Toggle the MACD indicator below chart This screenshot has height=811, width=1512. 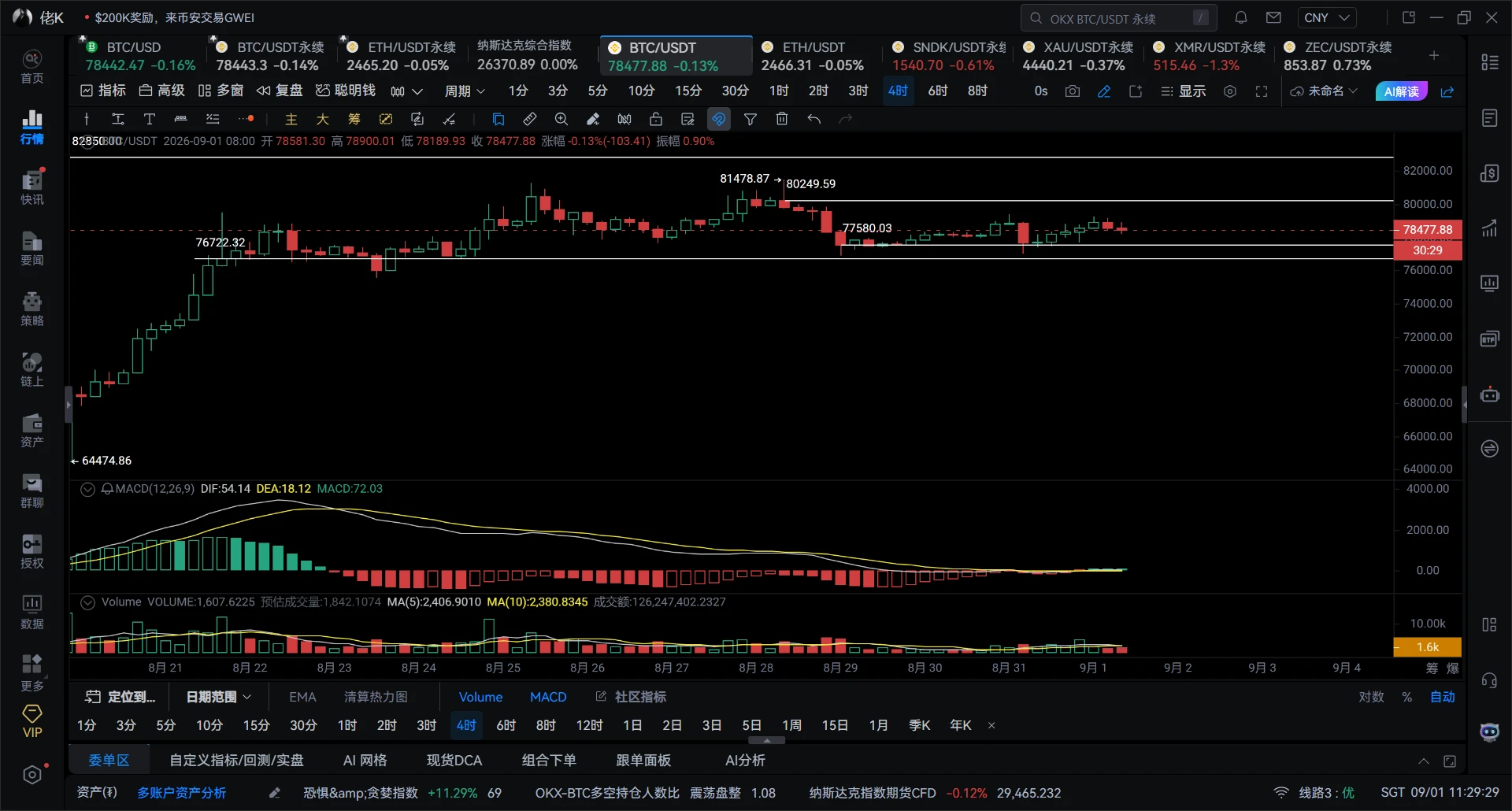[548, 697]
